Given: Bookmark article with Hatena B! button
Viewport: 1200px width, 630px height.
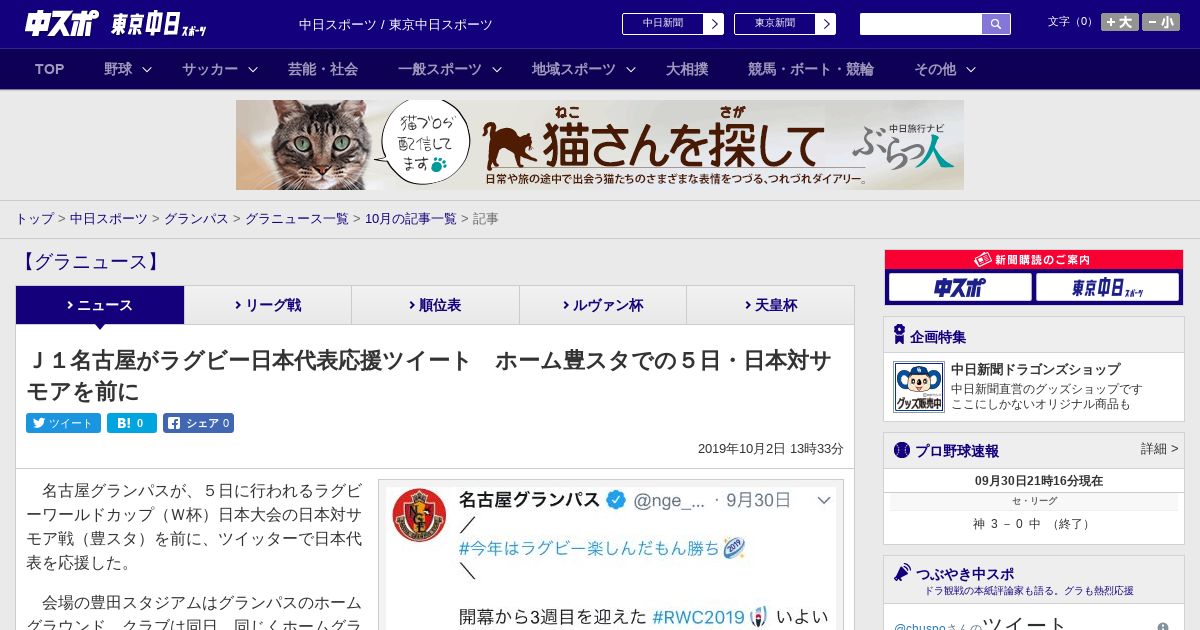Looking at the screenshot, I should (132, 423).
